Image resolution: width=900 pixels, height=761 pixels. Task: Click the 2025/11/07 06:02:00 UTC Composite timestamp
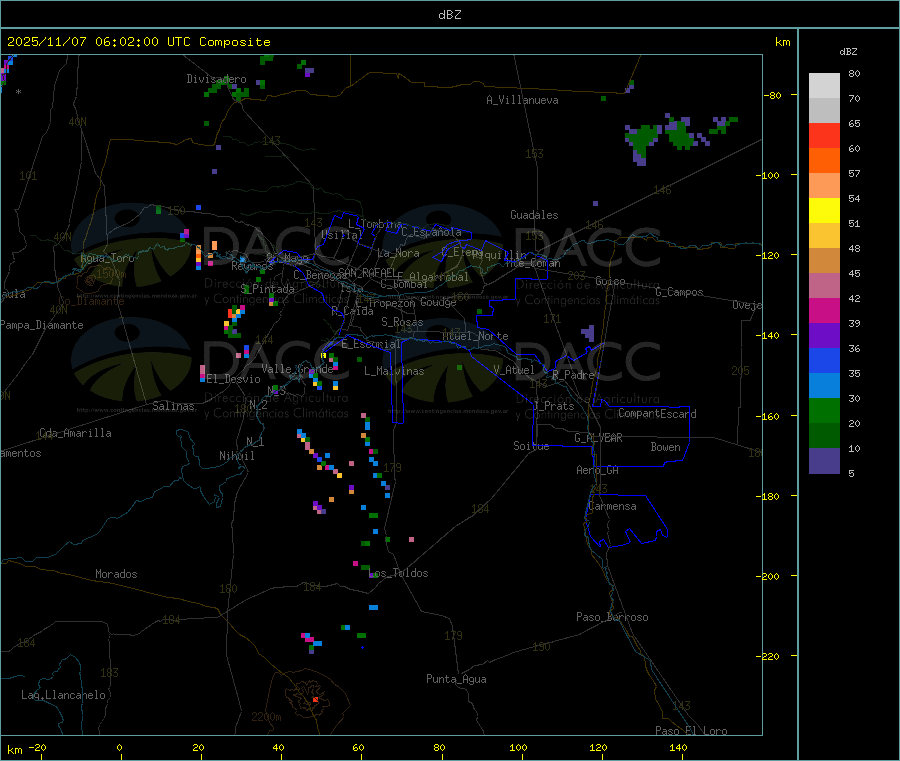[x=138, y=42]
